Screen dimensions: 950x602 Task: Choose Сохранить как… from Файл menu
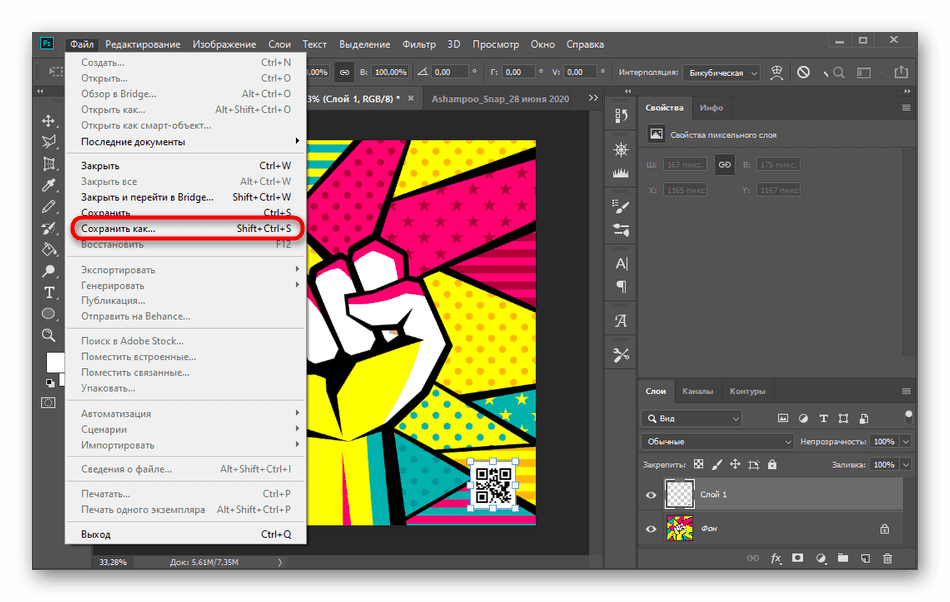click(x=186, y=229)
